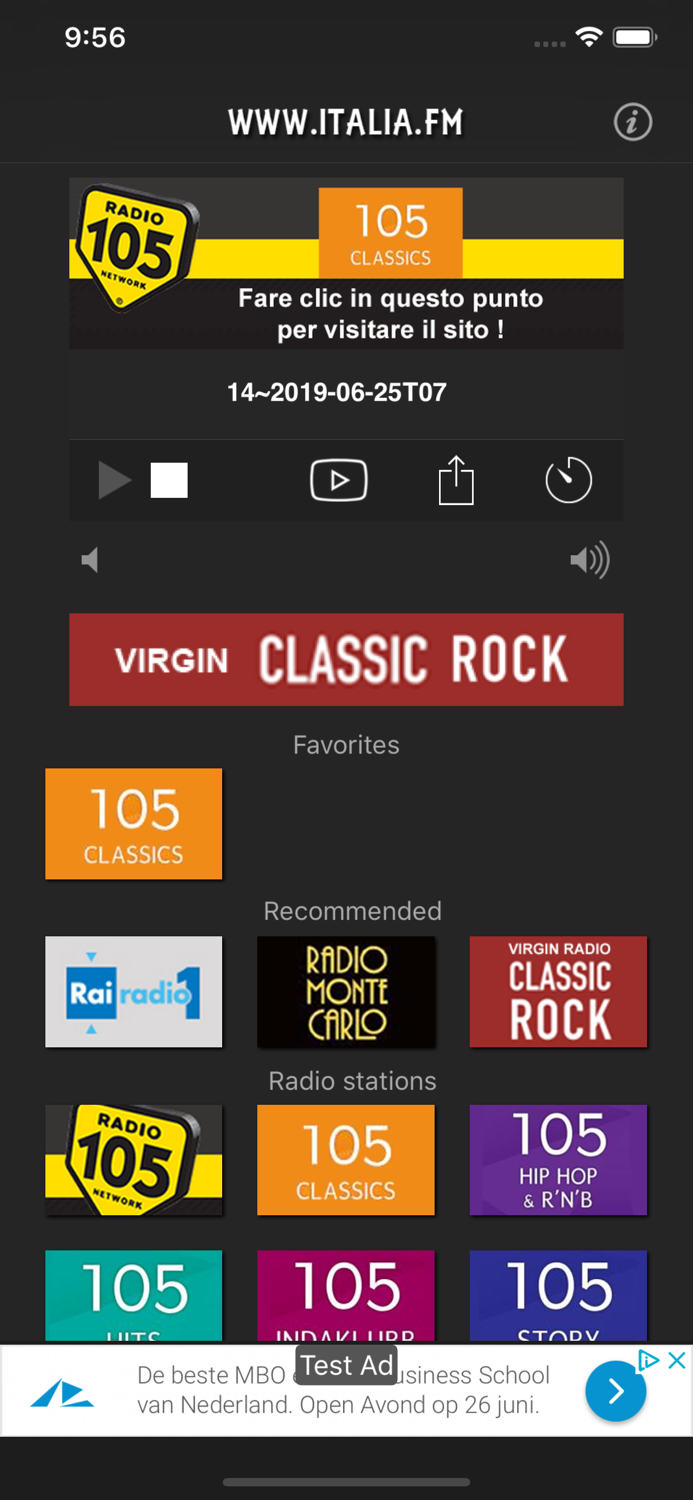693x1500 pixels.
Task: Open the info screen
Action: tap(632, 122)
